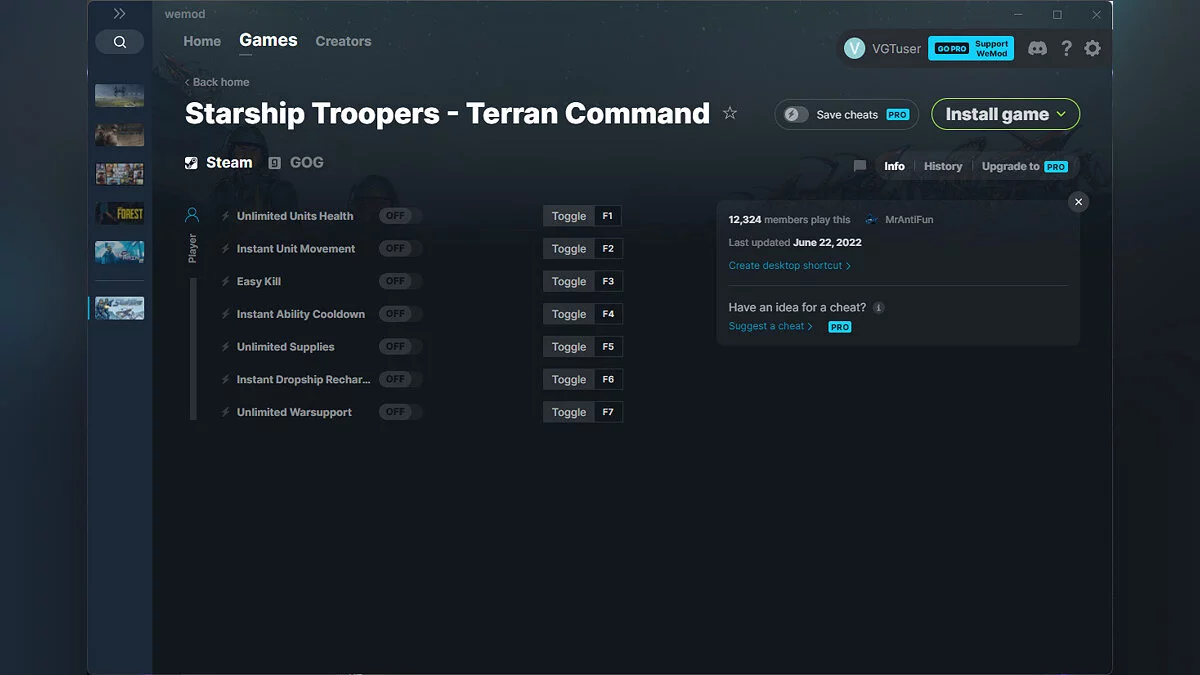Click Create desktop shortcut link
1200x675 pixels.
[x=790, y=266]
